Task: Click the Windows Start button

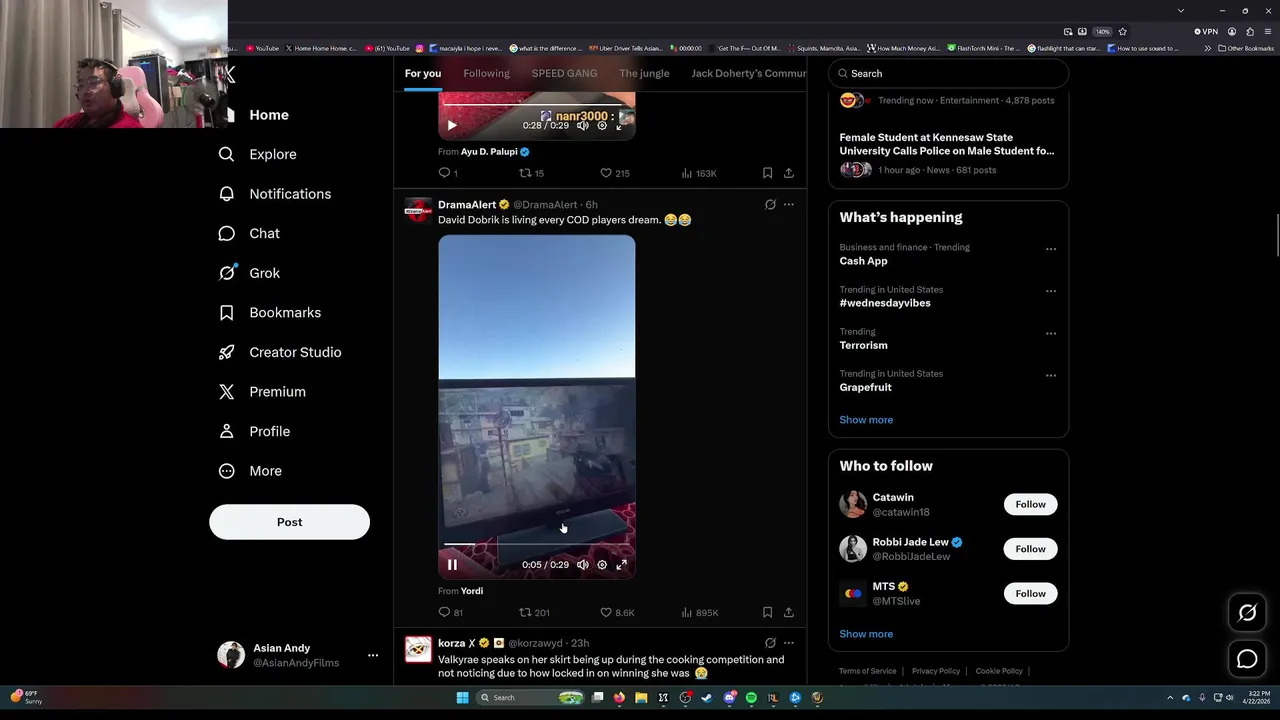Action: point(462,698)
